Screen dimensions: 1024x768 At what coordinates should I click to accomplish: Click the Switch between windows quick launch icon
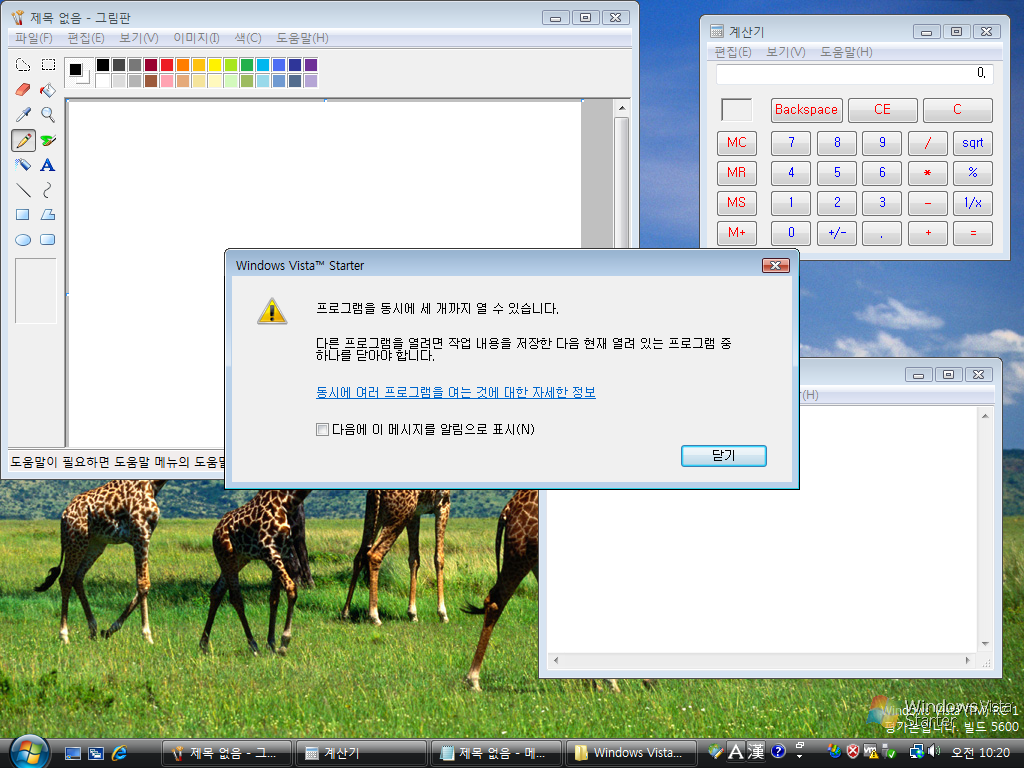pyautogui.click(x=96, y=753)
